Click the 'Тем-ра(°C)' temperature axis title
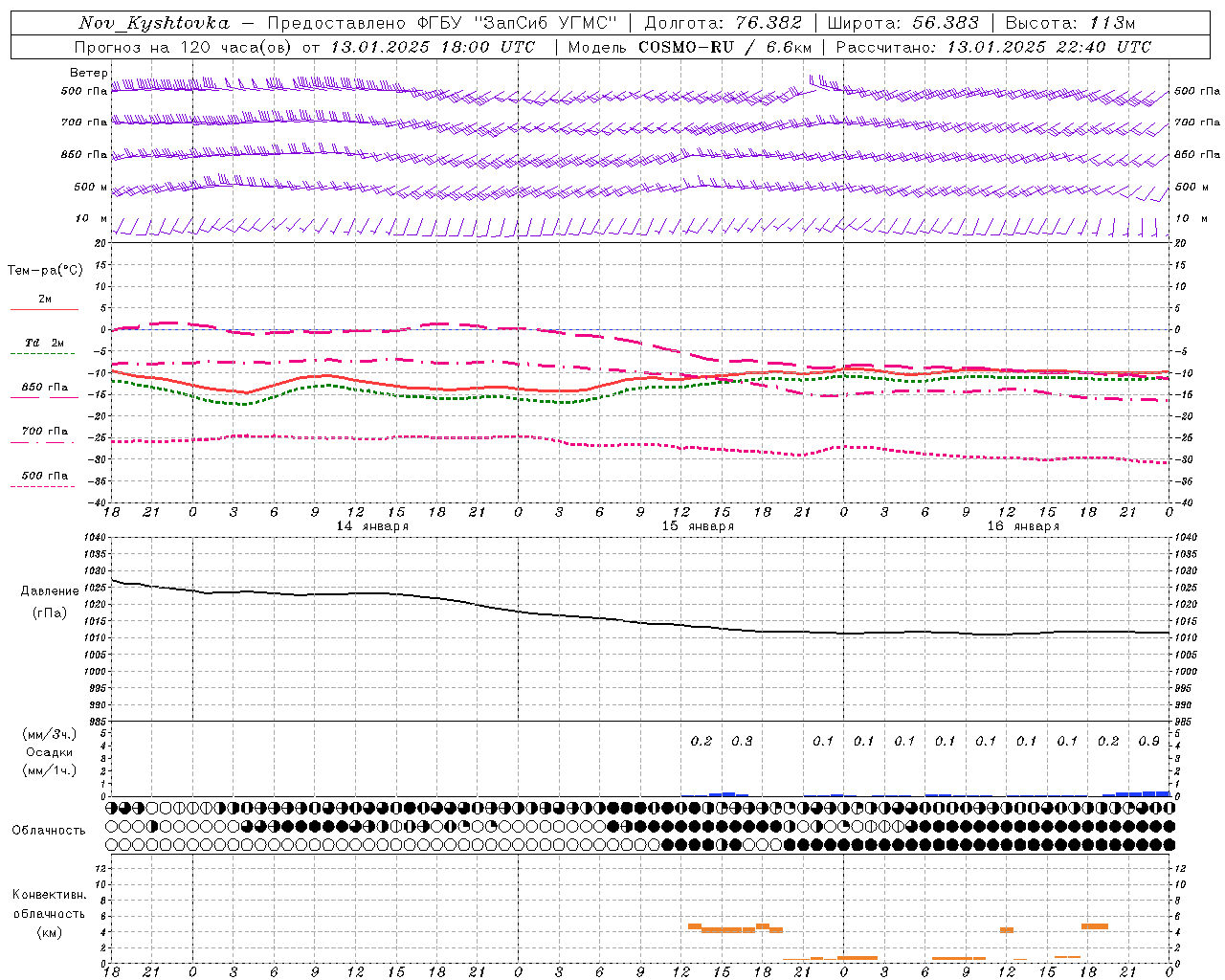The width and height of the screenshot is (1225, 980). click(45, 271)
